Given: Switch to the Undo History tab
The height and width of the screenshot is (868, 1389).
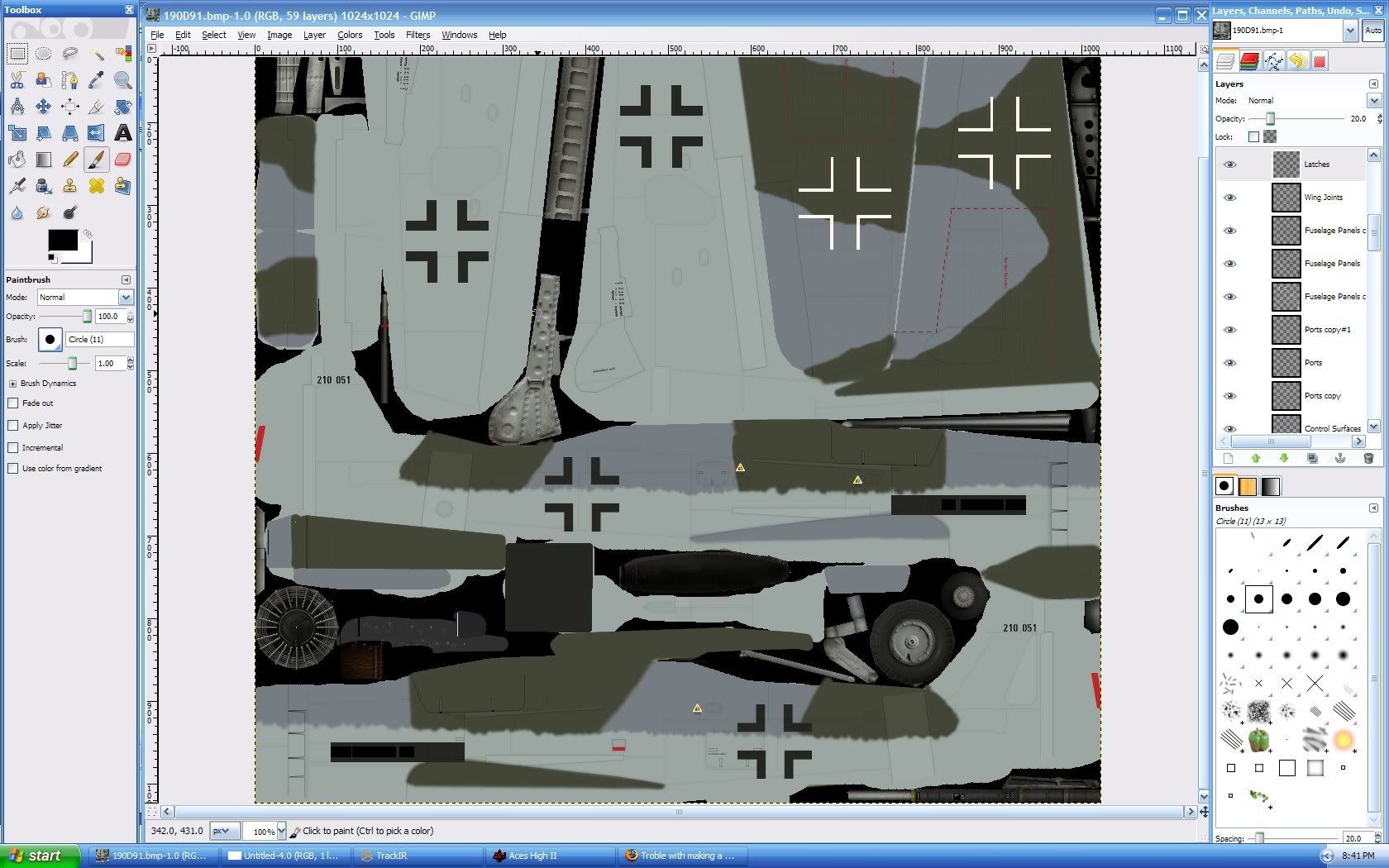Looking at the screenshot, I should point(1297,61).
